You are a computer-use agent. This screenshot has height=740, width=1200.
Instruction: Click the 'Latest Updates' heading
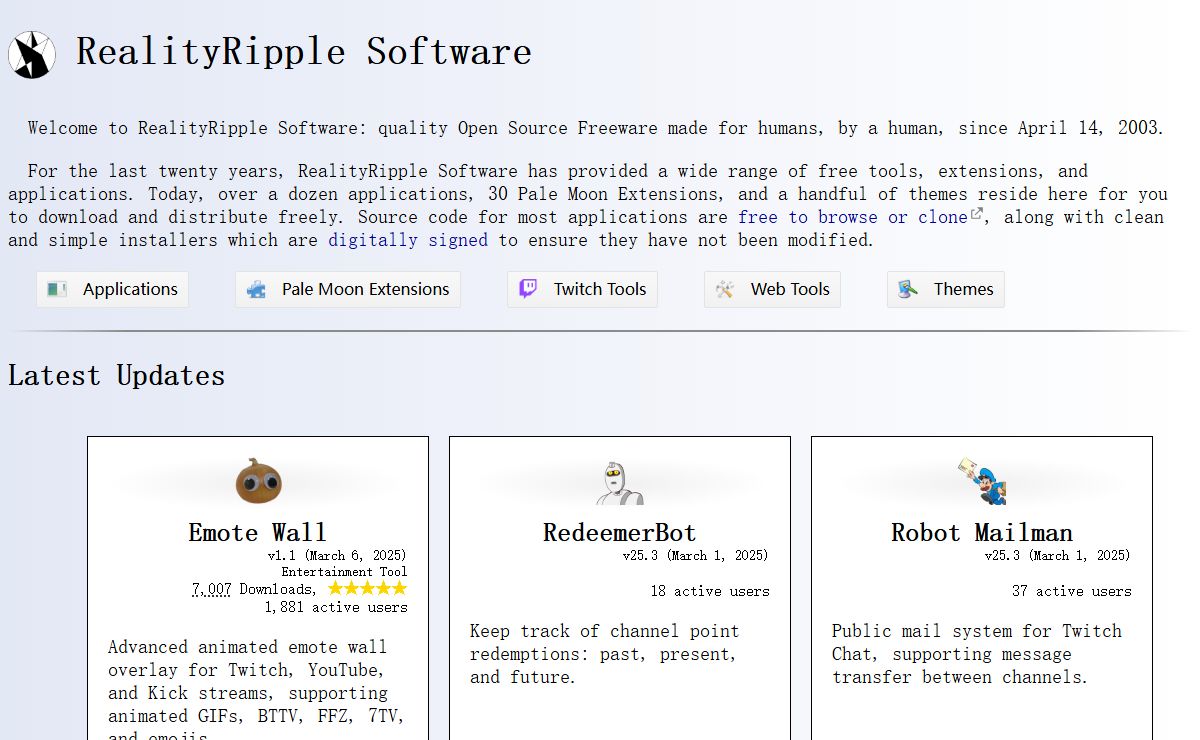pos(116,376)
